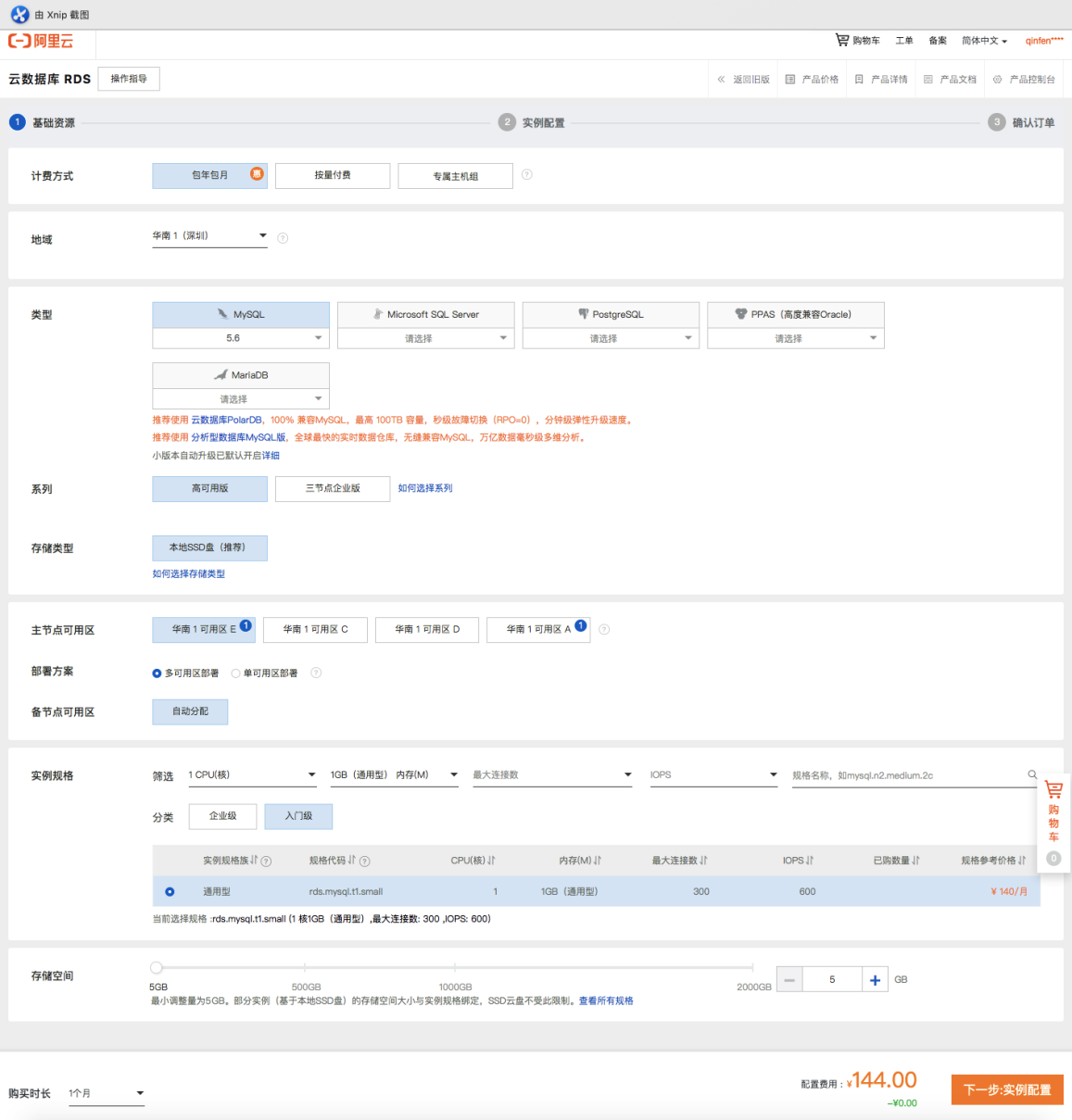Open the region dropdown 华南 1 (深圳)
The image size is (1072, 1120).
tap(210, 236)
